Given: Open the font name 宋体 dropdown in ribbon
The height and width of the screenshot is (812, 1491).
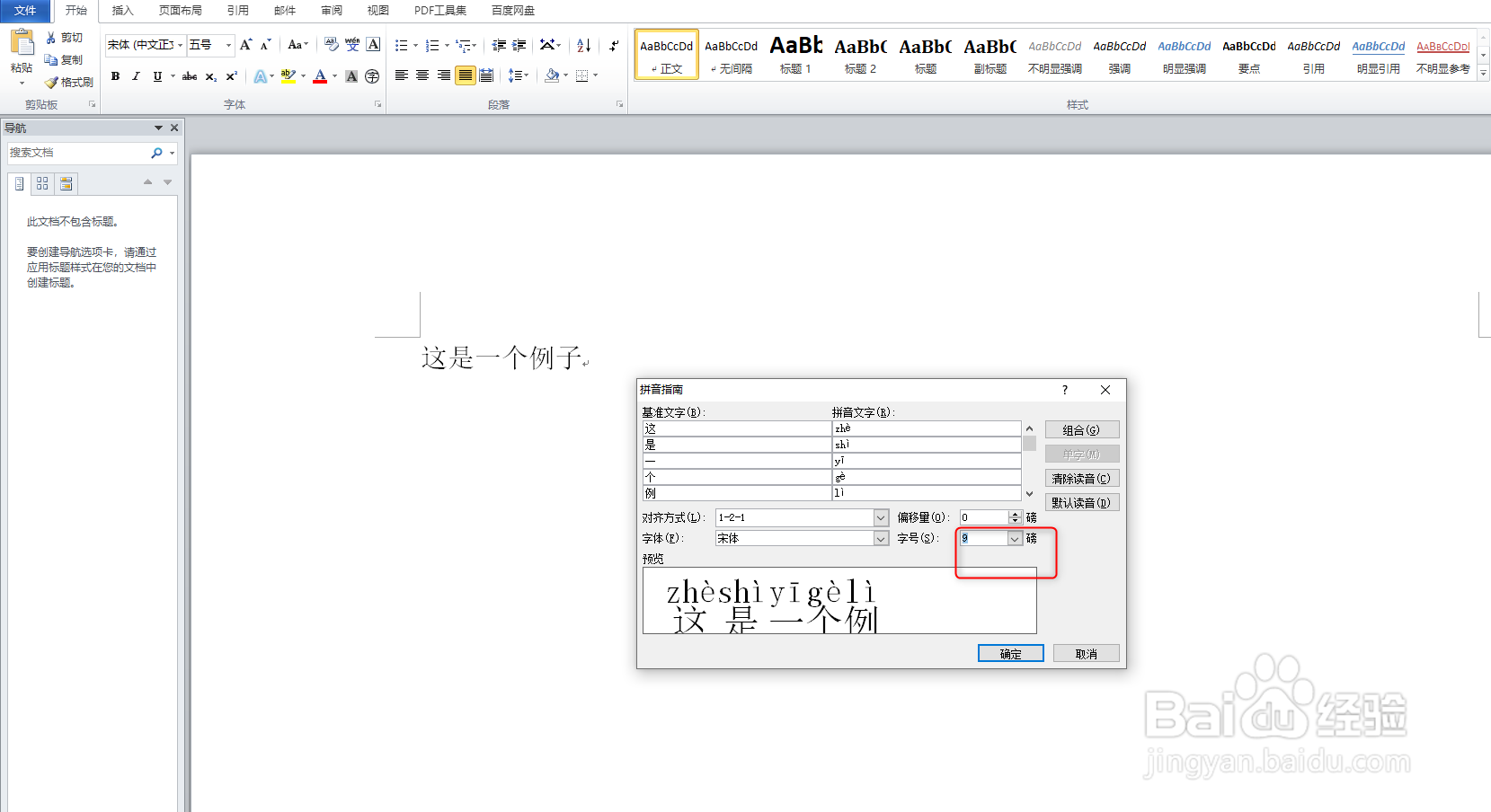Looking at the screenshot, I should (180, 45).
